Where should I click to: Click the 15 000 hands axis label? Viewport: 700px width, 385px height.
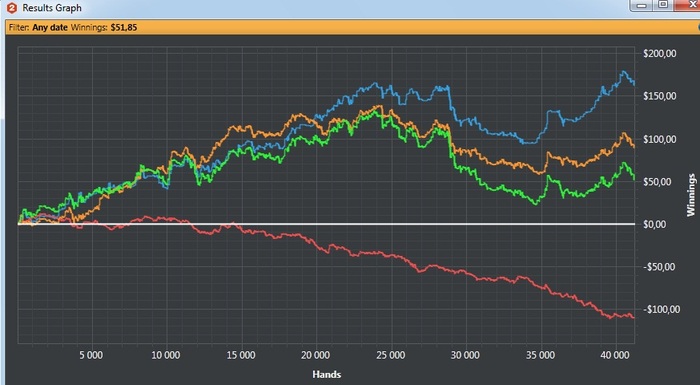pos(241,355)
